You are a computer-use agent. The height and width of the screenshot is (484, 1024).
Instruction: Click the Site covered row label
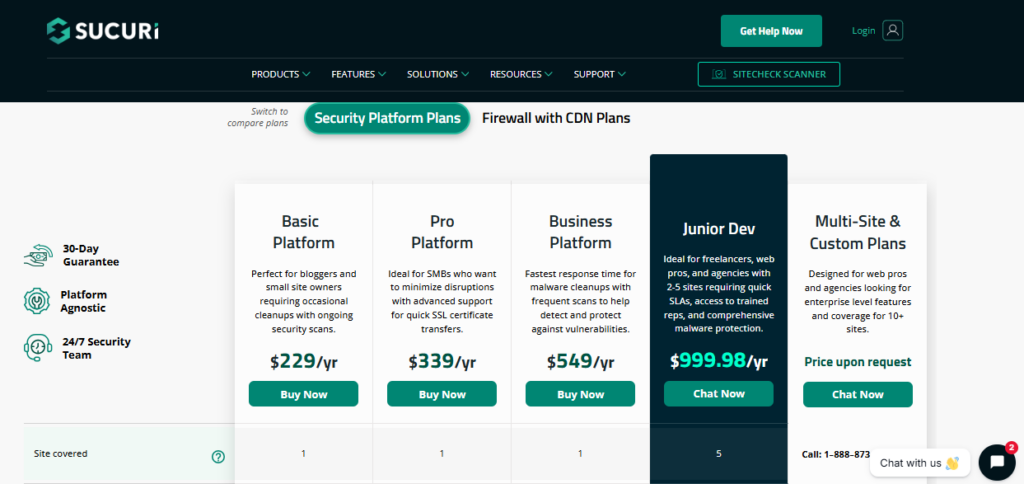click(x=61, y=453)
